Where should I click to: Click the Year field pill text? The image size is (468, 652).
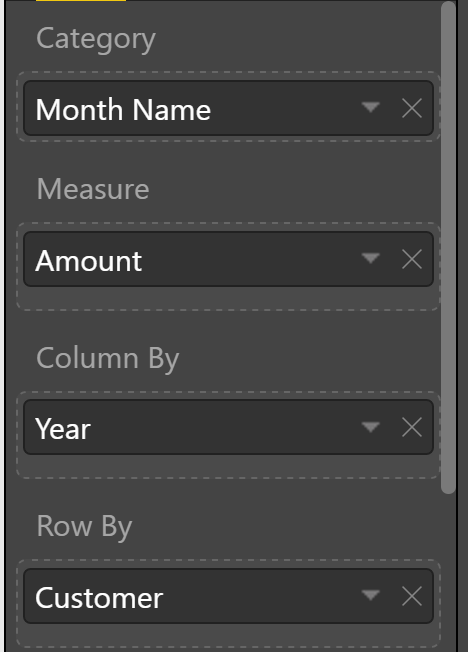click(x=63, y=429)
